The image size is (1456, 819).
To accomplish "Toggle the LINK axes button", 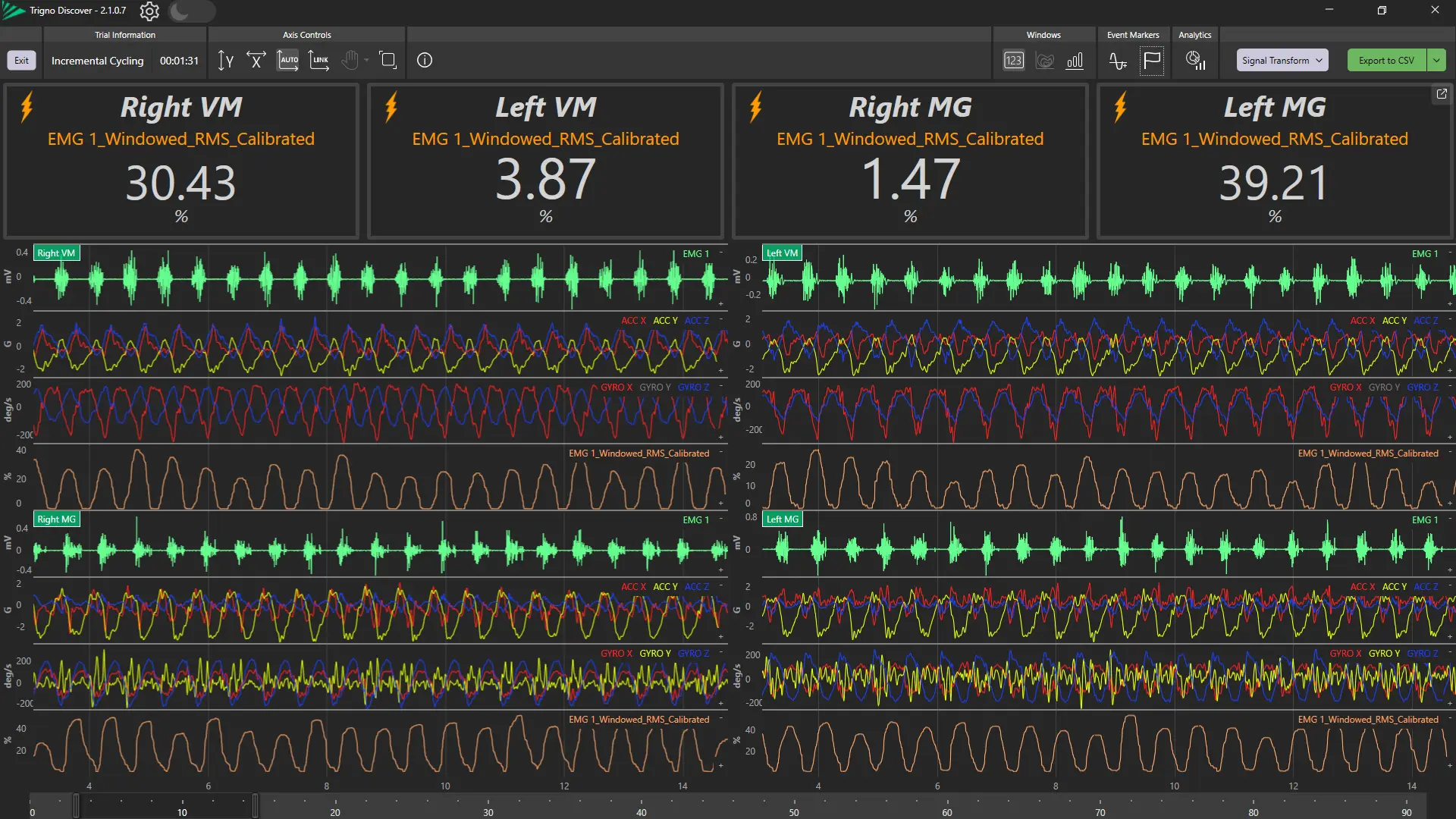I will [319, 61].
